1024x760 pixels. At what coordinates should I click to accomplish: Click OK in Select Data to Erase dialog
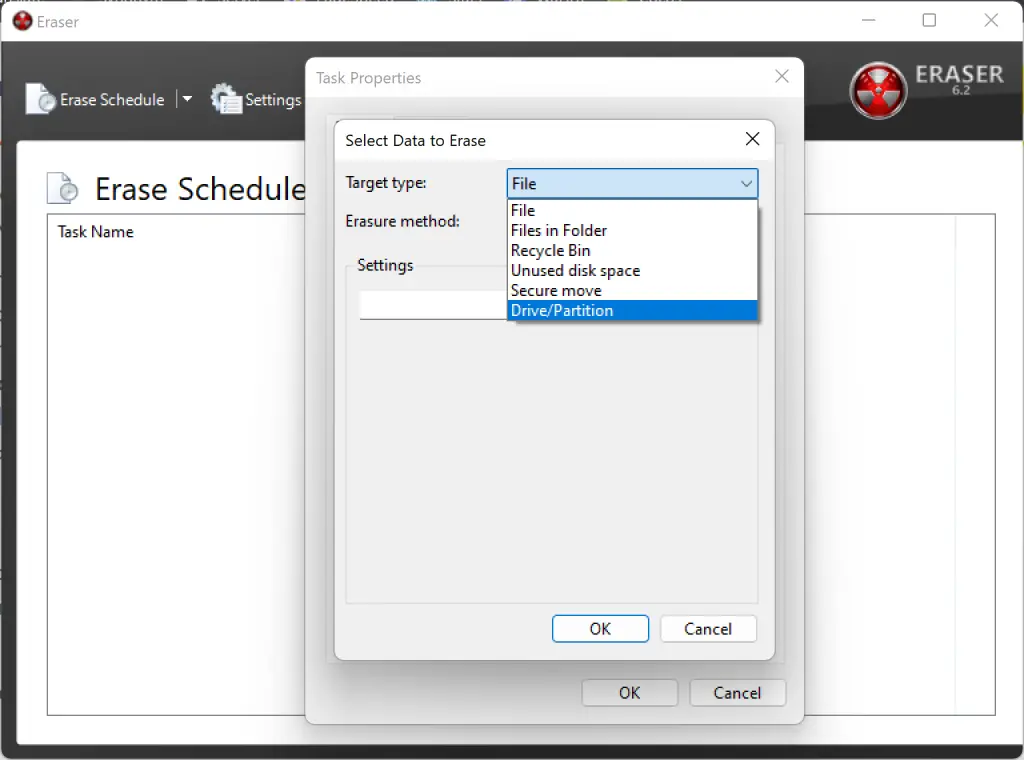pos(600,628)
